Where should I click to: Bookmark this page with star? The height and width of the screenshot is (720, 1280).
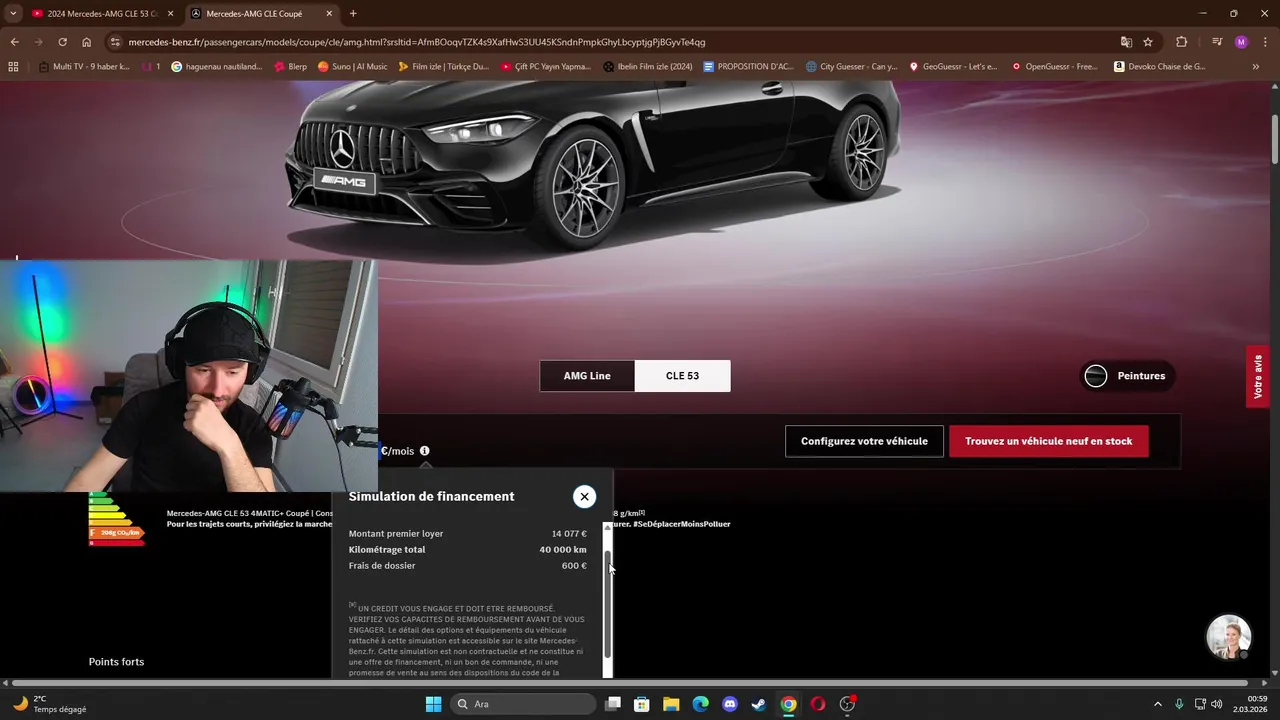(1148, 42)
